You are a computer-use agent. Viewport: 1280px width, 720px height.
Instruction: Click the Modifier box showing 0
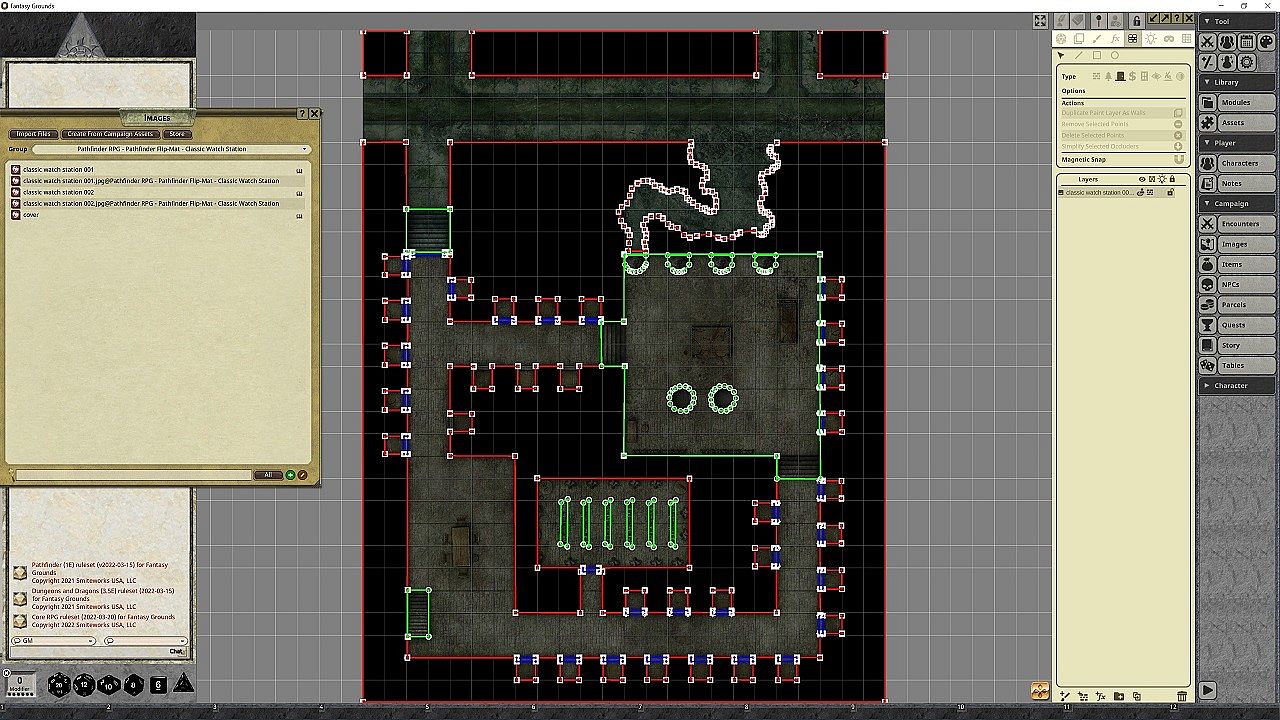click(x=19, y=683)
